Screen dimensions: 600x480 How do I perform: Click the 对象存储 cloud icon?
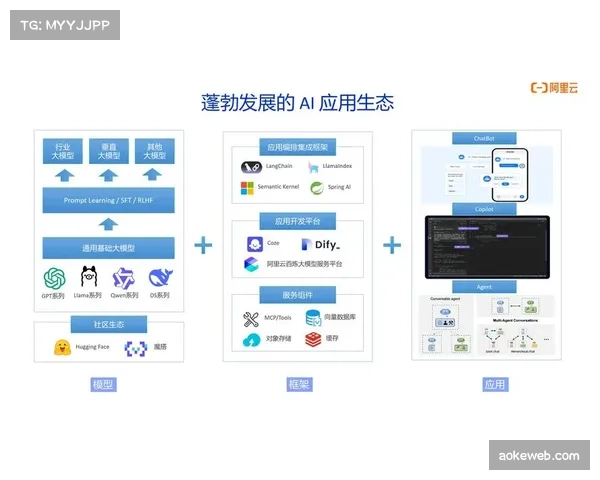(251, 340)
